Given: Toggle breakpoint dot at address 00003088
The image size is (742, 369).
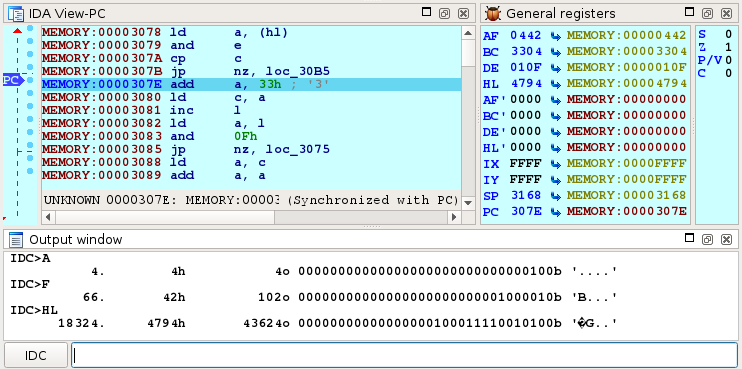Looking at the screenshot, I should click(x=30, y=158).
